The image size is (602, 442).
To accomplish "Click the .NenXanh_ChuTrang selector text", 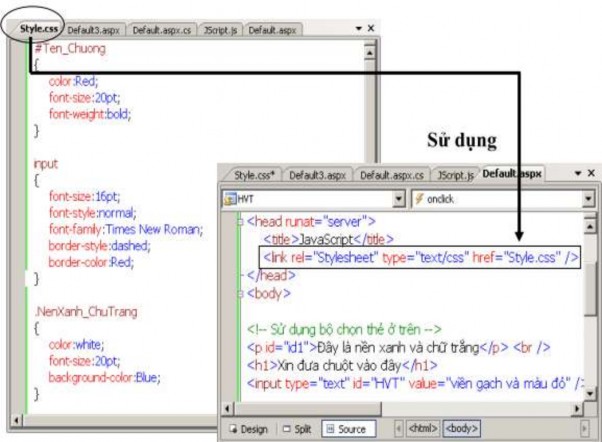I will pyautogui.click(x=86, y=311).
